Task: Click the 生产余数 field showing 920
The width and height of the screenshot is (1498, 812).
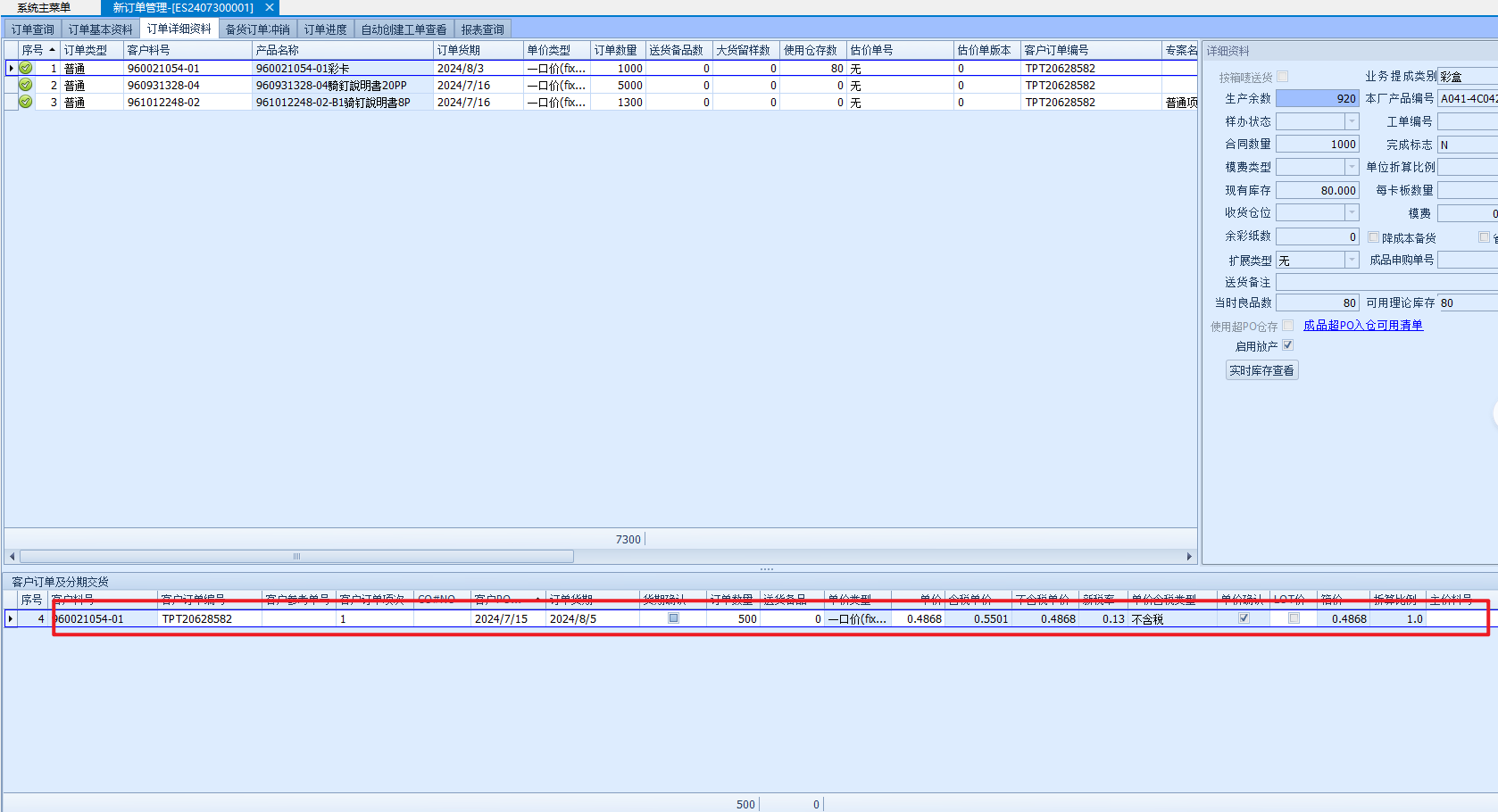Action: (1318, 98)
